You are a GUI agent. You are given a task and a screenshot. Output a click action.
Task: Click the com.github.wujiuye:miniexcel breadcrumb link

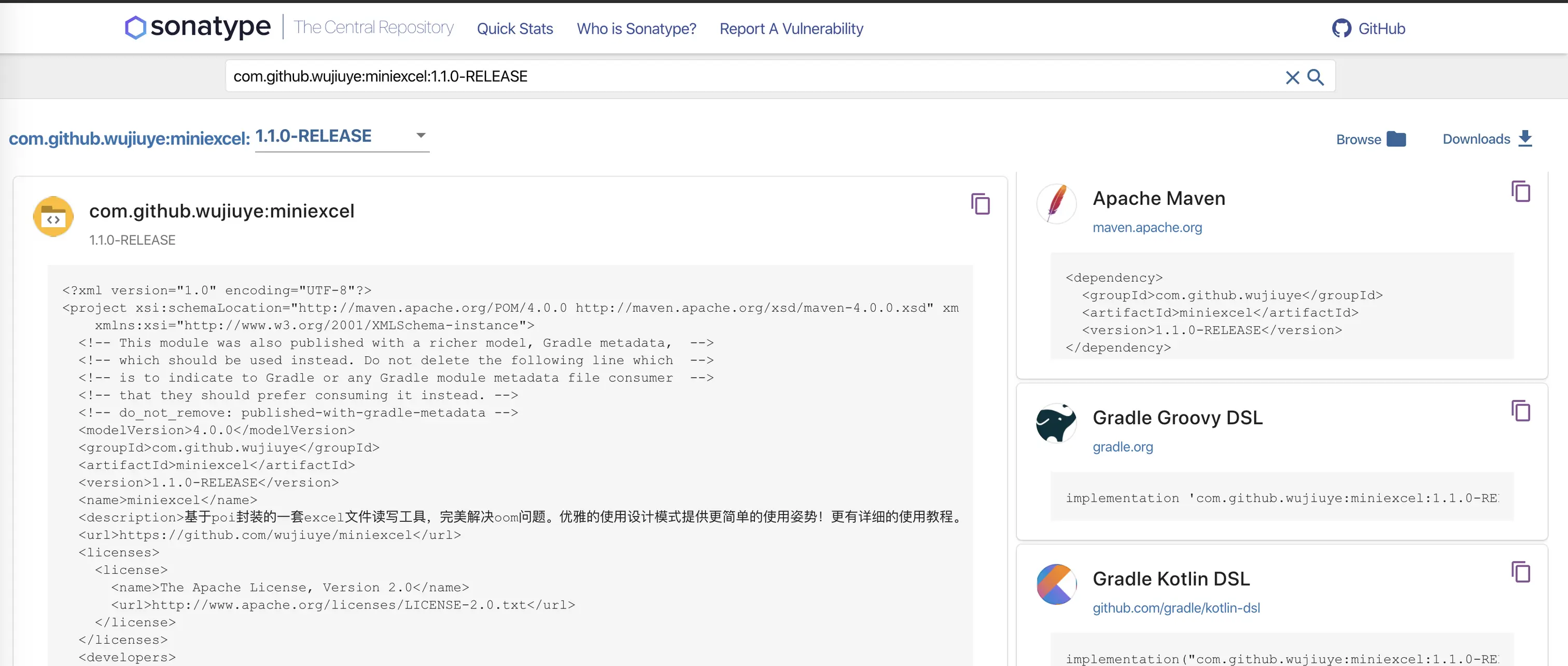129,139
